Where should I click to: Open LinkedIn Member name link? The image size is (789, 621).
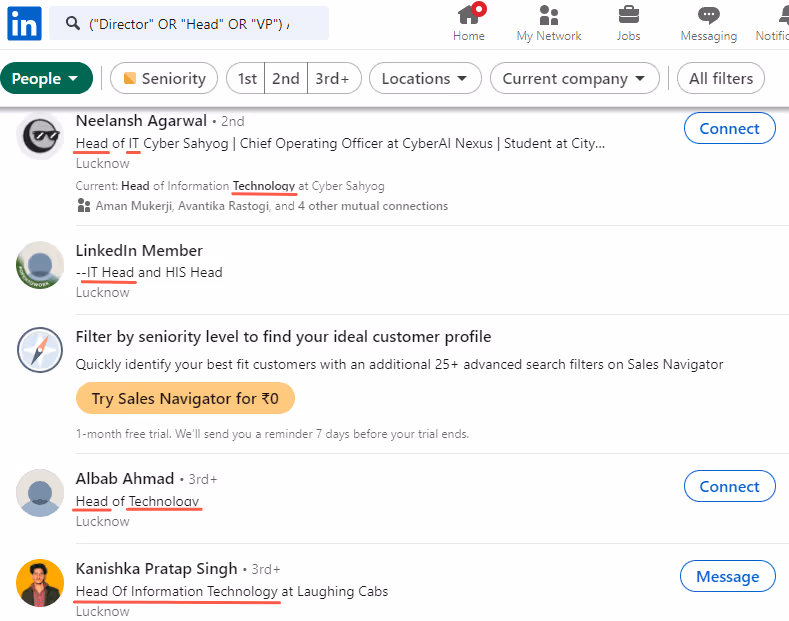(x=139, y=250)
